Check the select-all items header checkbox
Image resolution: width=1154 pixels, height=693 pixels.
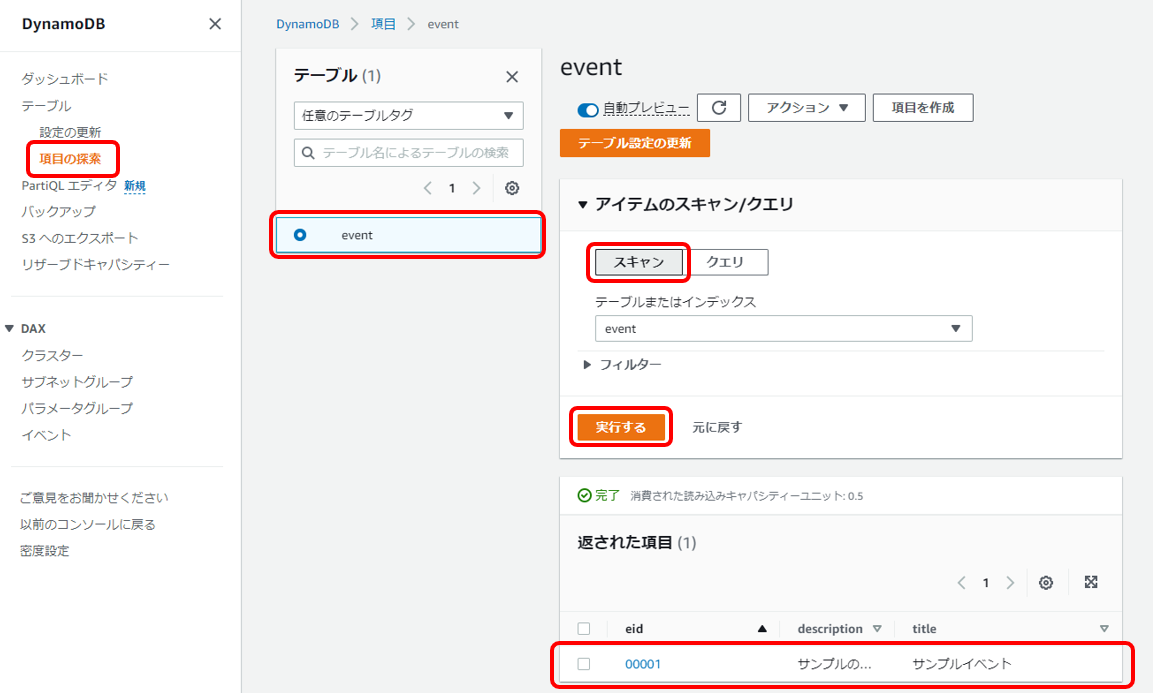click(584, 629)
